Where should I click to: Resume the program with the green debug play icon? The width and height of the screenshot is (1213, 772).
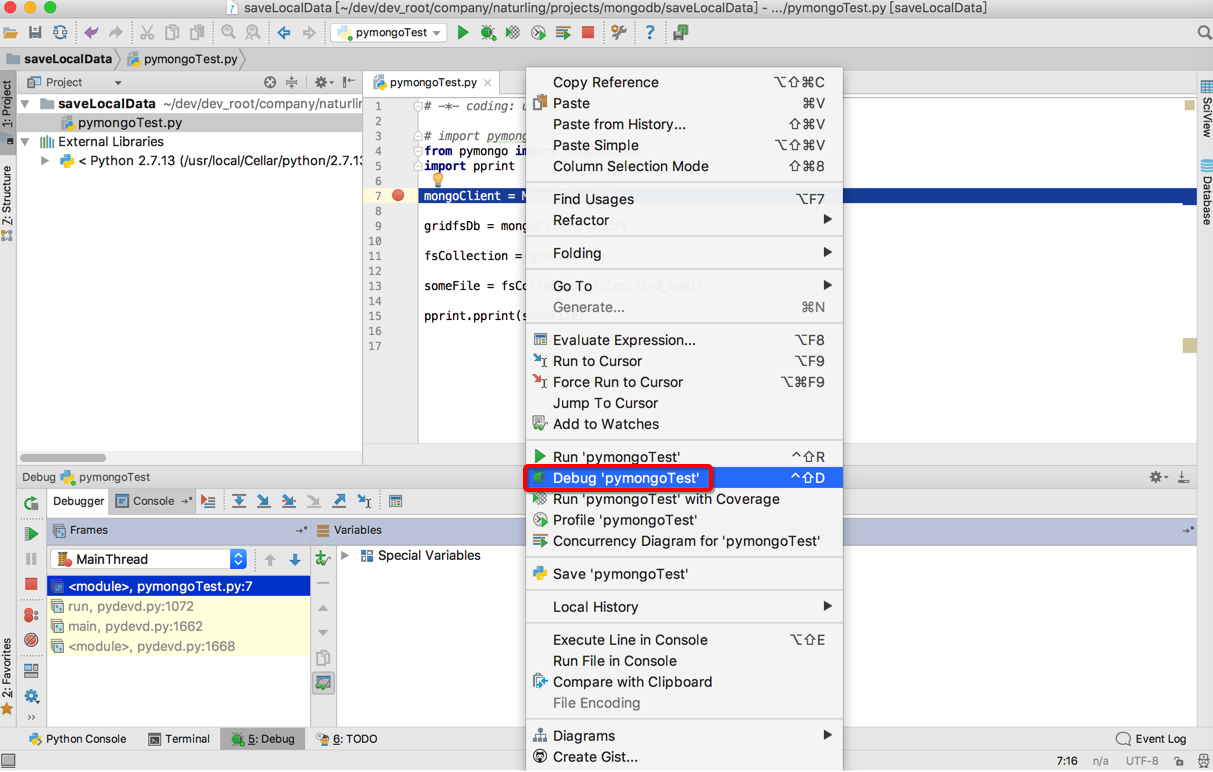31,534
